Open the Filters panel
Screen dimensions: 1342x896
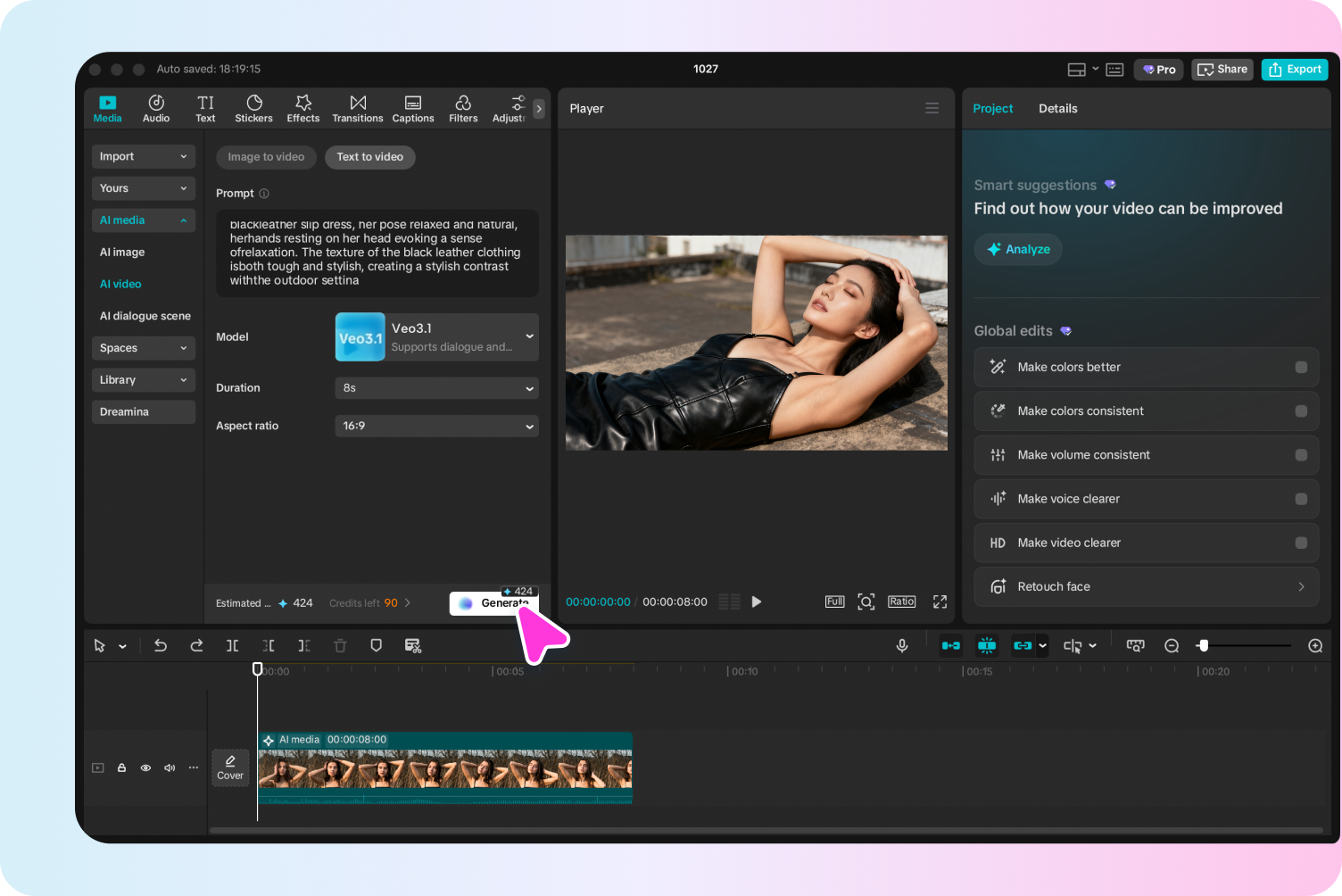click(463, 108)
